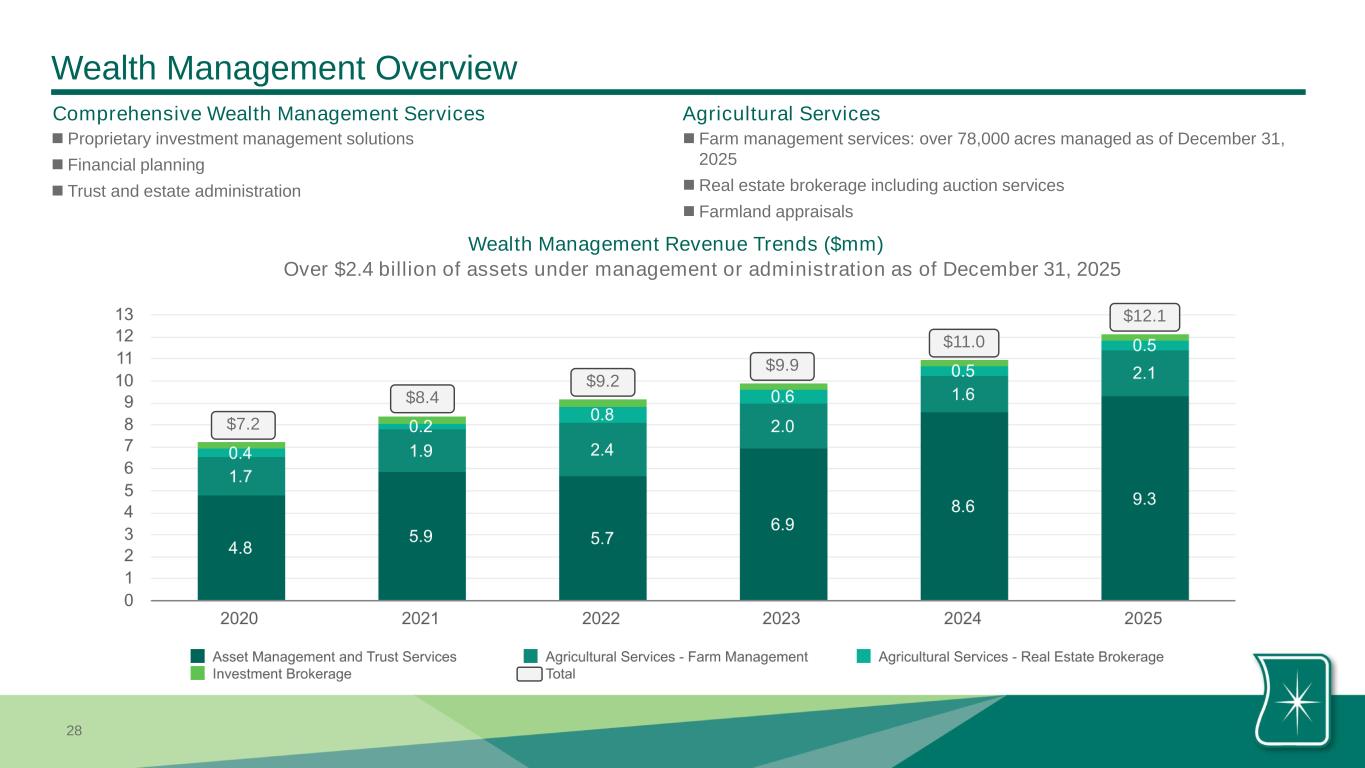
Task: Click the 4.8 bar segment in 2020
Action: pos(241,547)
